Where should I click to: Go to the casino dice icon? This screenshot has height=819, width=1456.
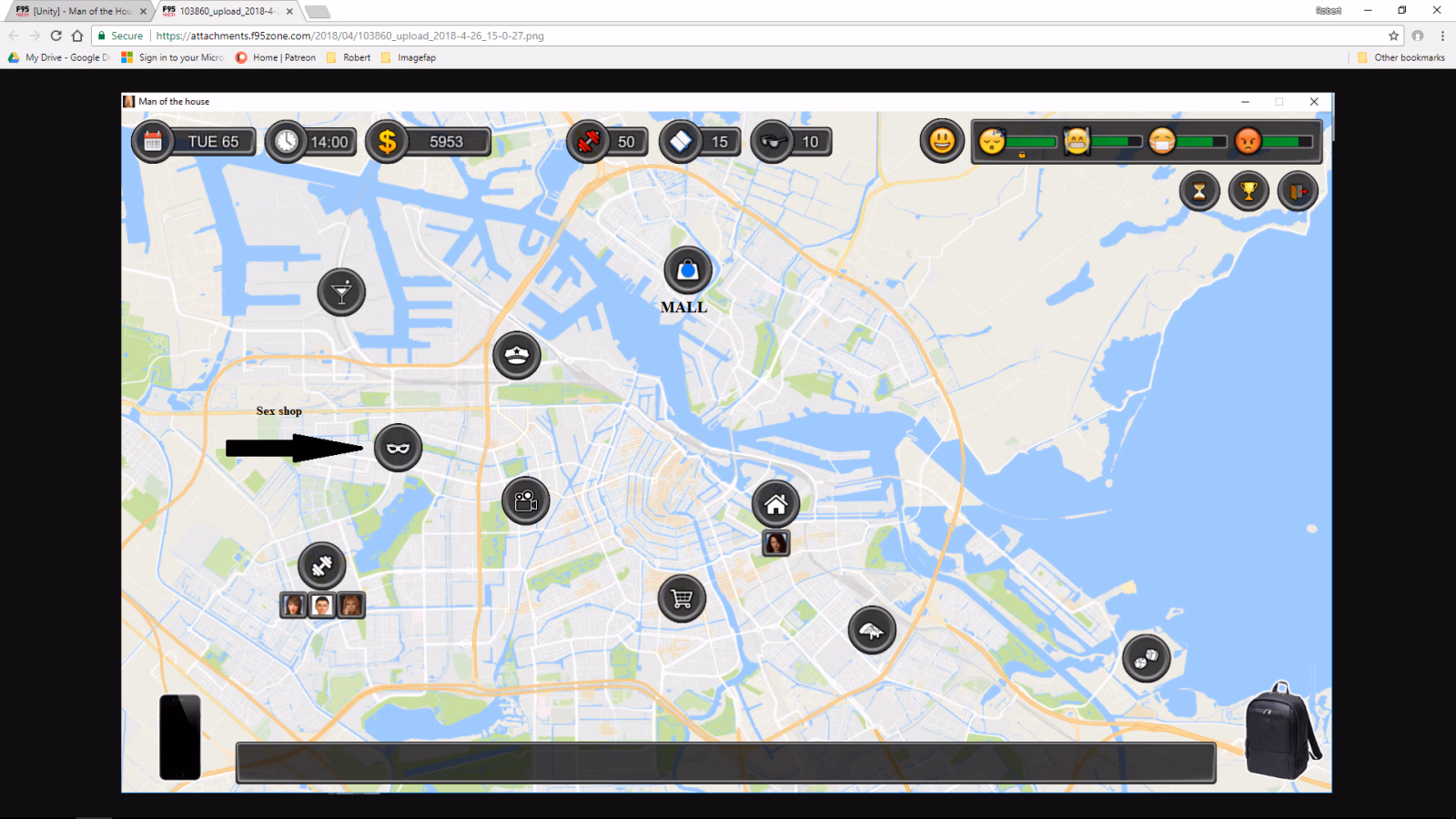click(1147, 658)
